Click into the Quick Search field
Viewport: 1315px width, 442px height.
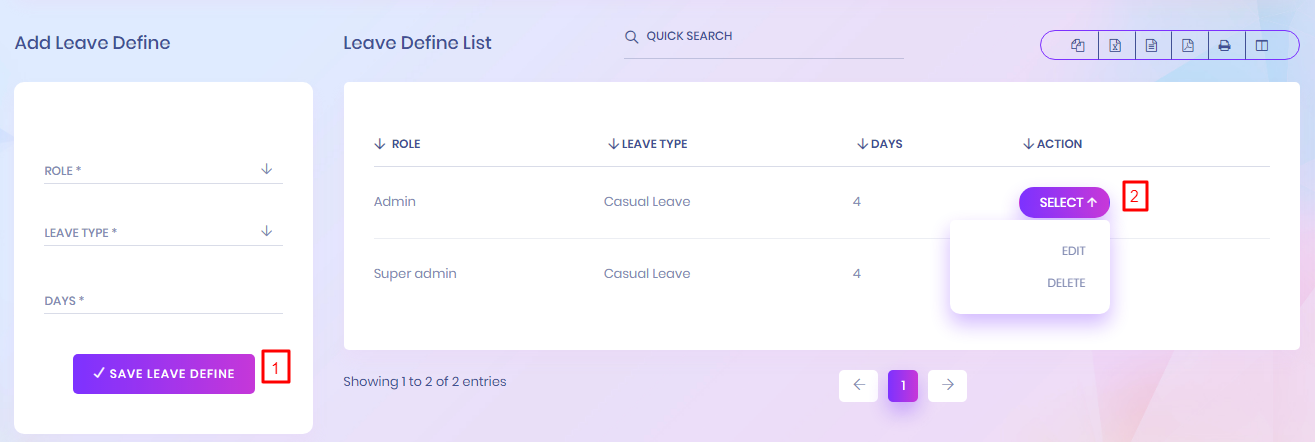[x=770, y=37]
